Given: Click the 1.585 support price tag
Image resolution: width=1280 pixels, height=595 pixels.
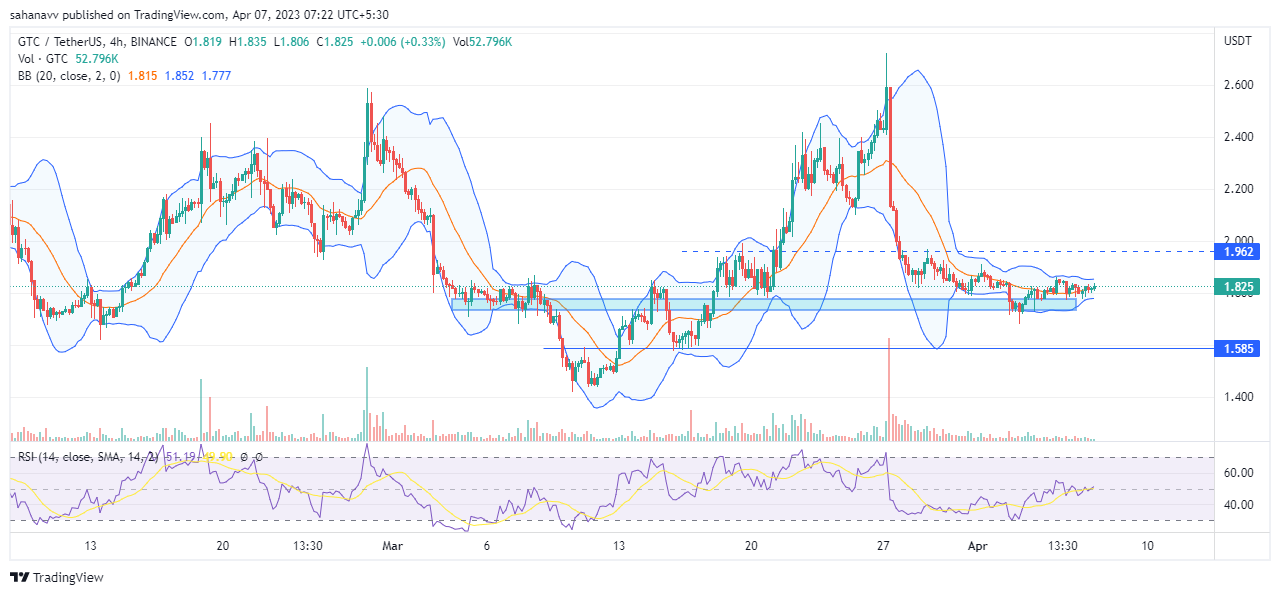Looking at the screenshot, I should [1238, 349].
